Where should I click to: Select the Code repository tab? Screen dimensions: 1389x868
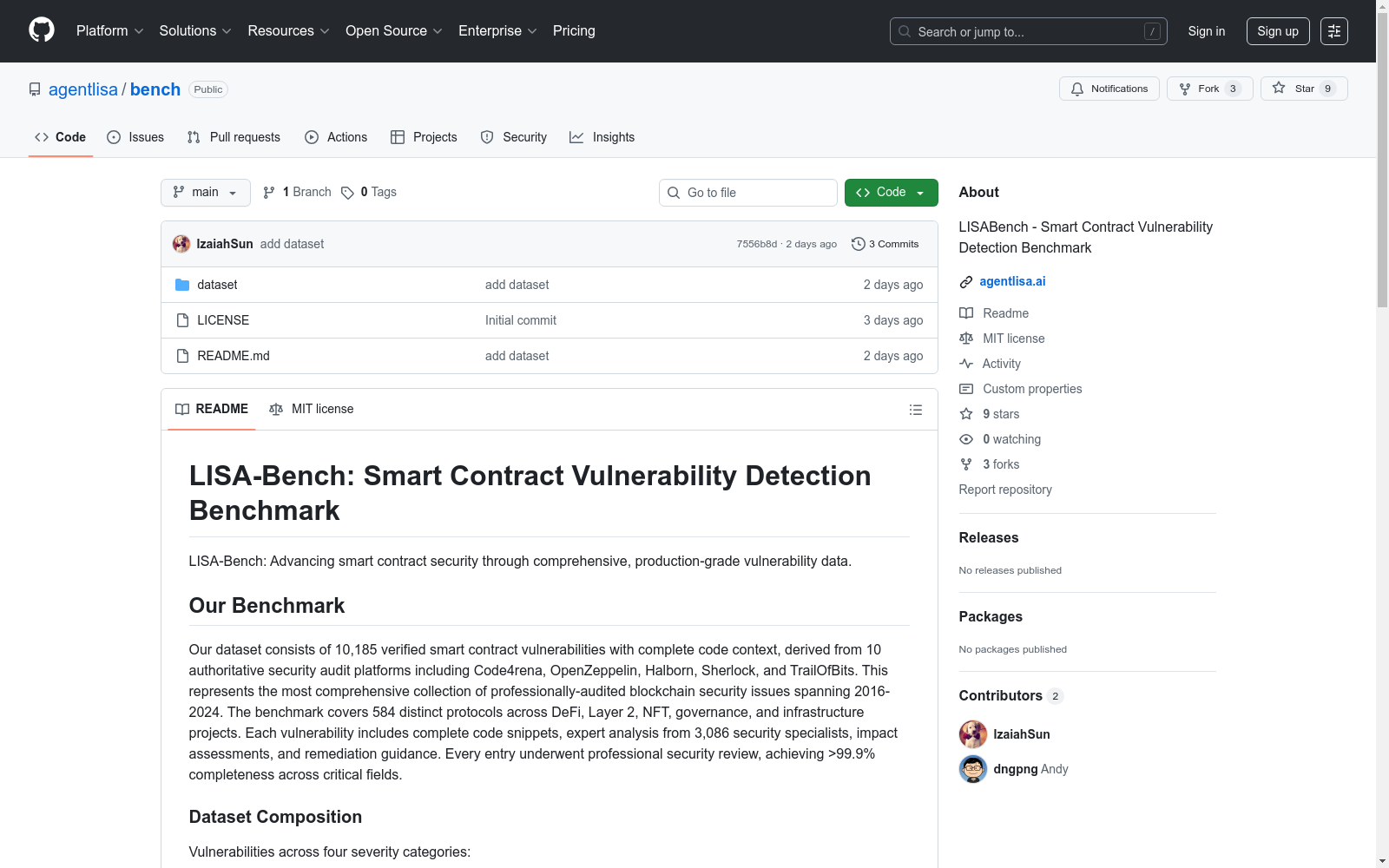click(x=61, y=137)
